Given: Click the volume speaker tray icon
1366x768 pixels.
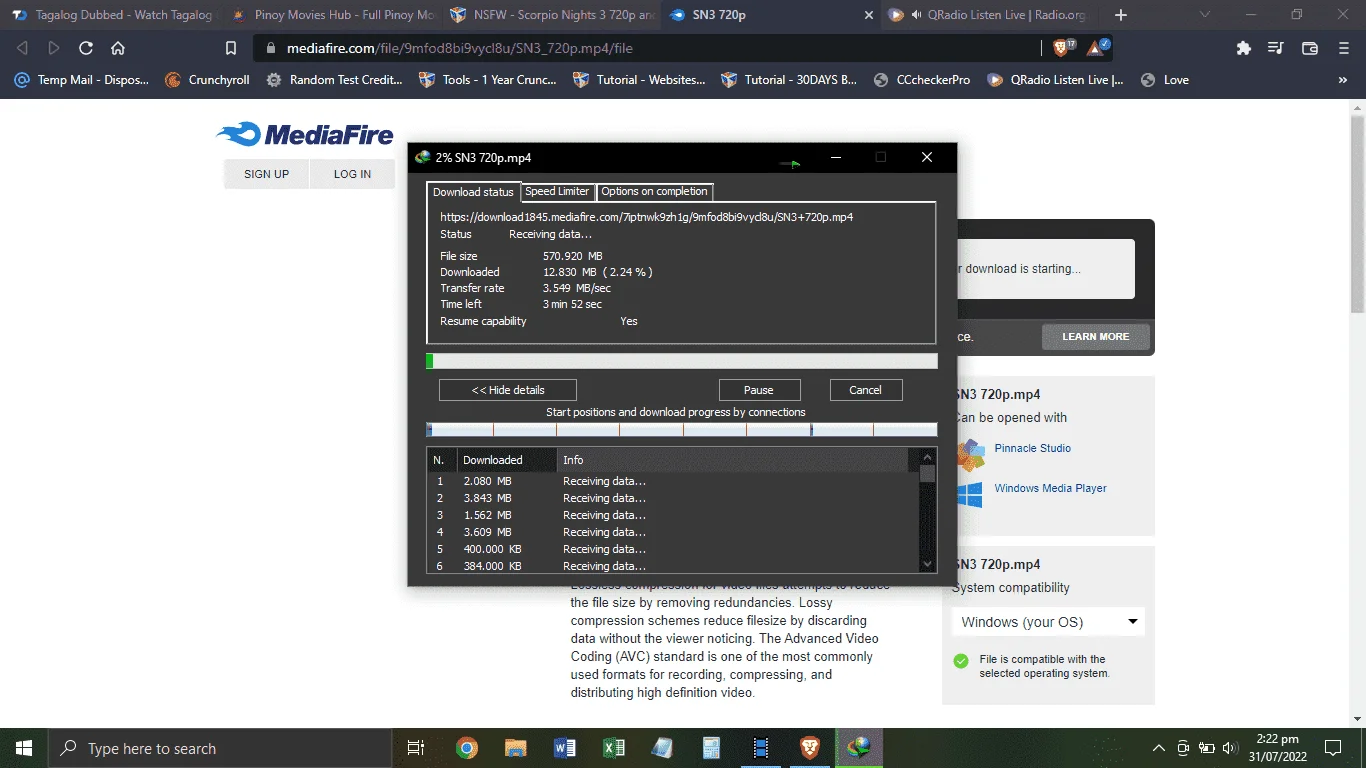Looking at the screenshot, I should point(1230,748).
